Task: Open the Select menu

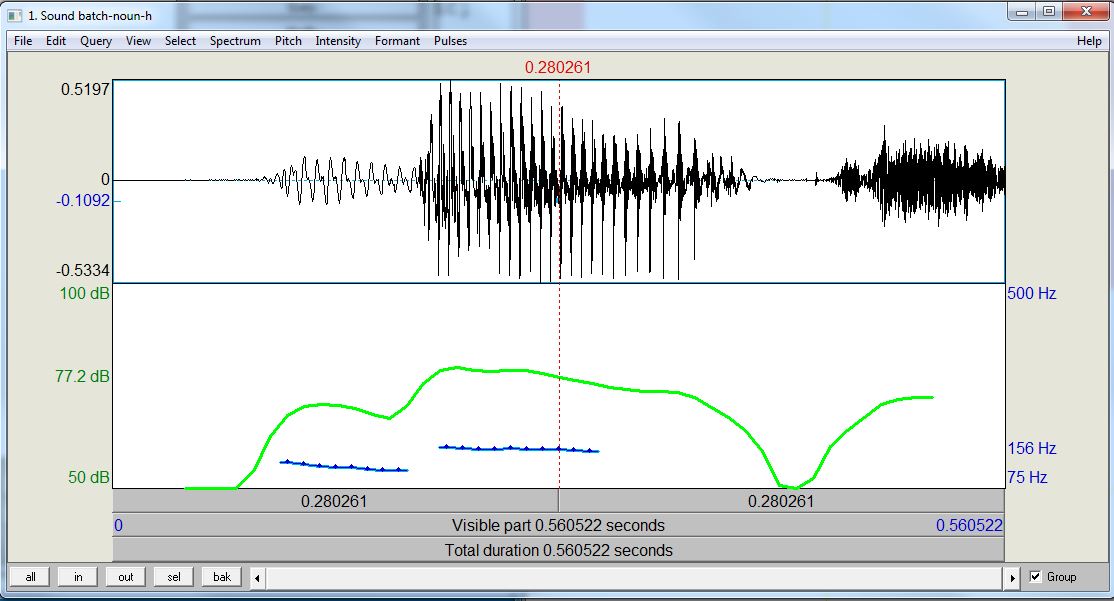Action: [180, 40]
